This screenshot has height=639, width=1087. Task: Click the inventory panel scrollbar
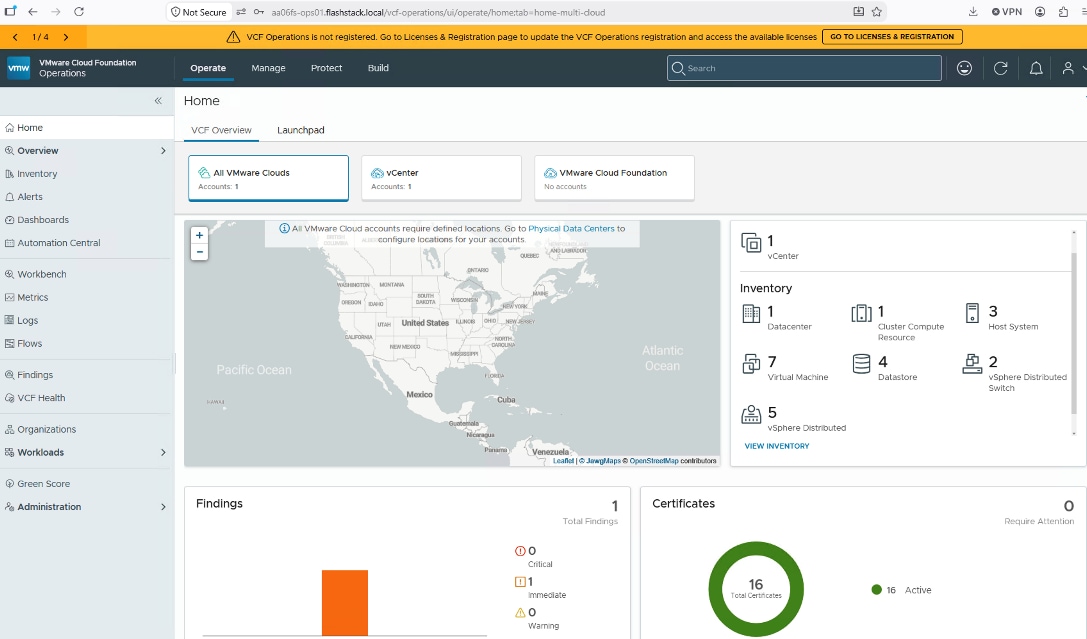(x=1074, y=333)
